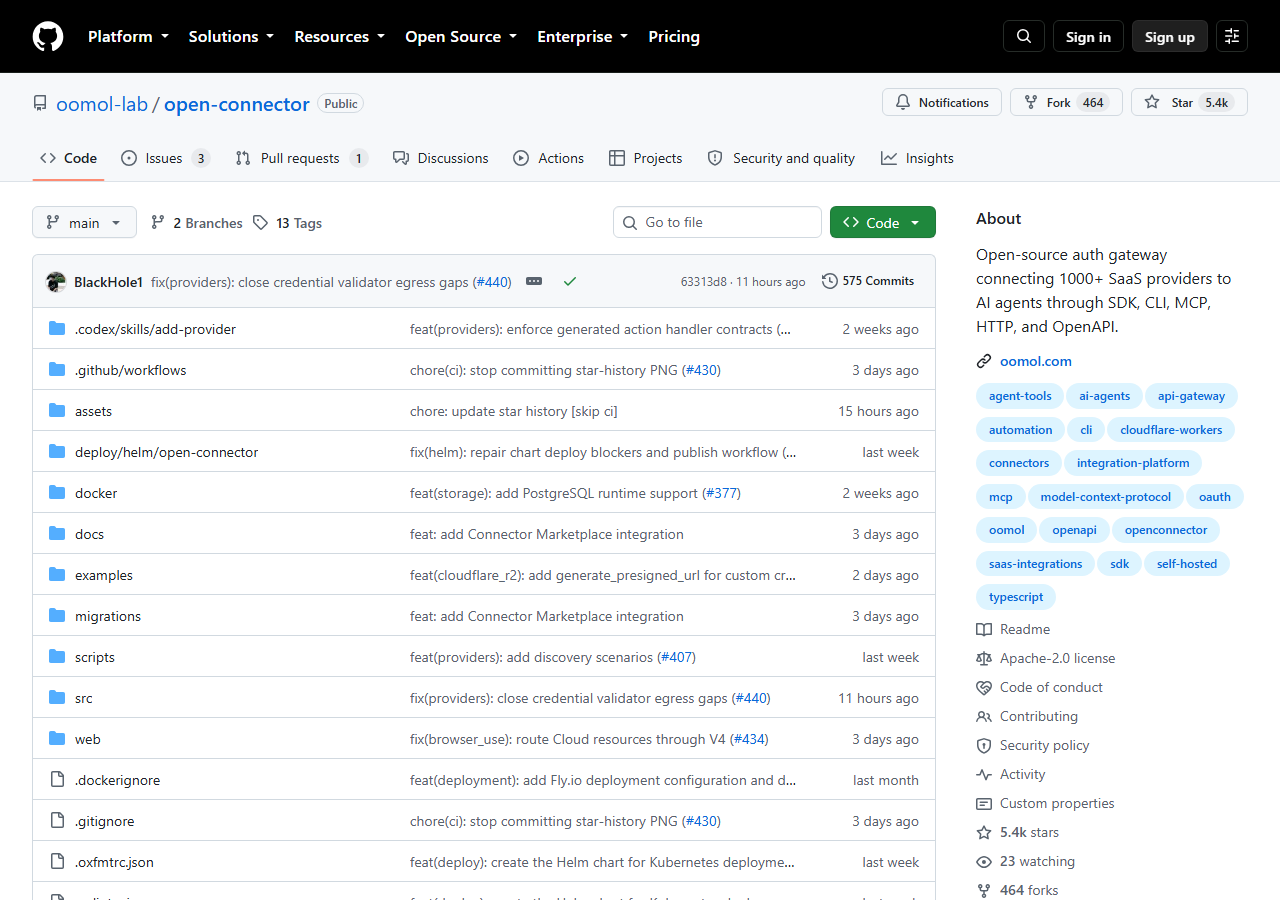
Task: Open the deploy/helm/open-connector folder
Action: (166, 452)
